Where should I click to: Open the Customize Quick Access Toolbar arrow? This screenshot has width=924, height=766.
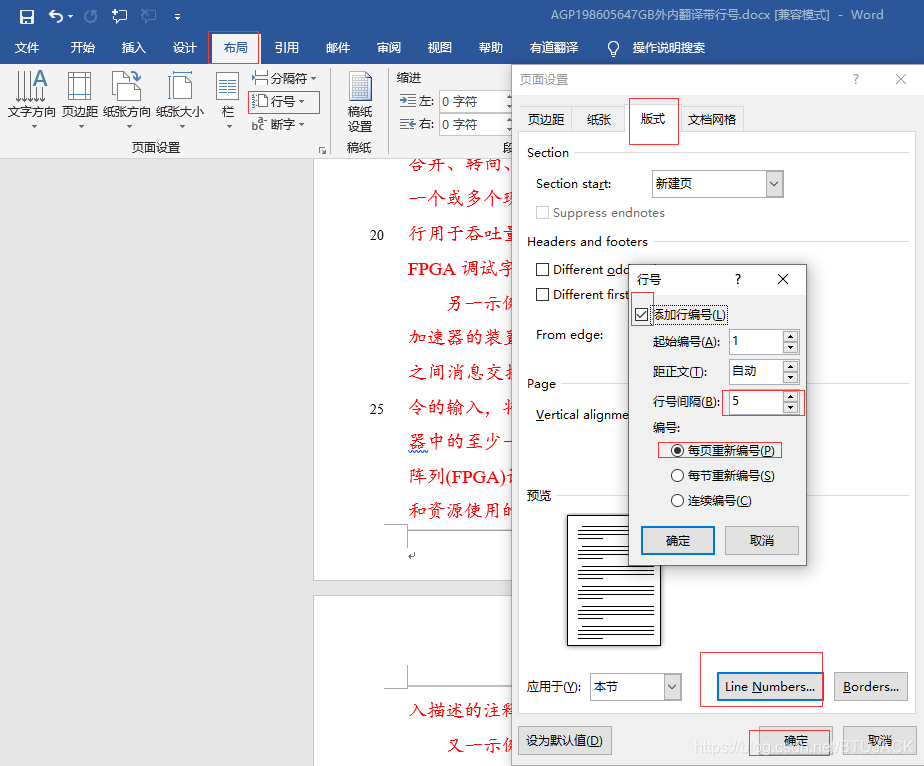pyautogui.click(x=177, y=17)
